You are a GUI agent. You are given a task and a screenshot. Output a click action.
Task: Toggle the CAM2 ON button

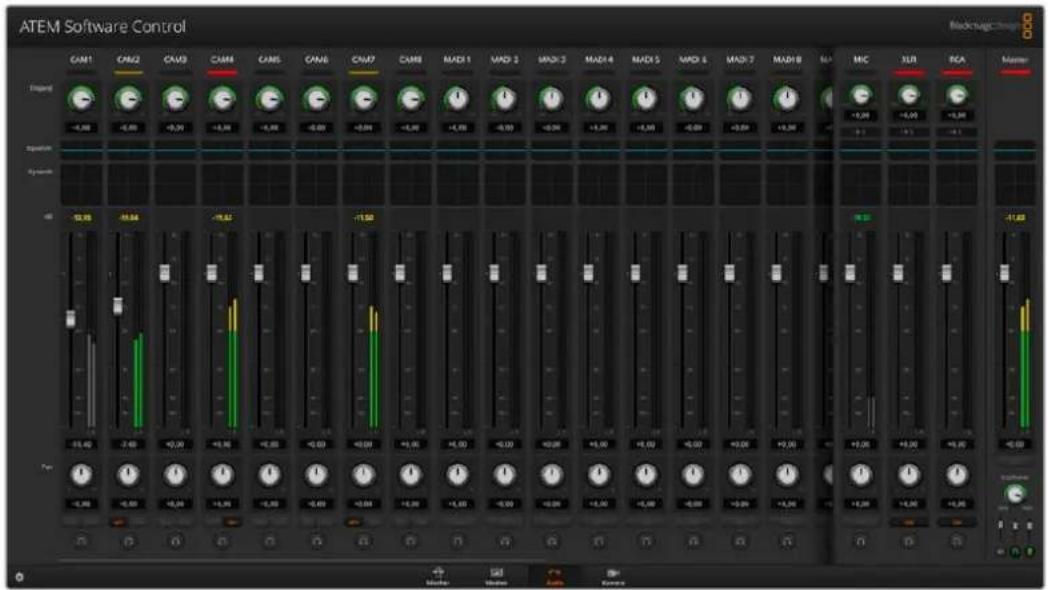click(x=118, y=522)
